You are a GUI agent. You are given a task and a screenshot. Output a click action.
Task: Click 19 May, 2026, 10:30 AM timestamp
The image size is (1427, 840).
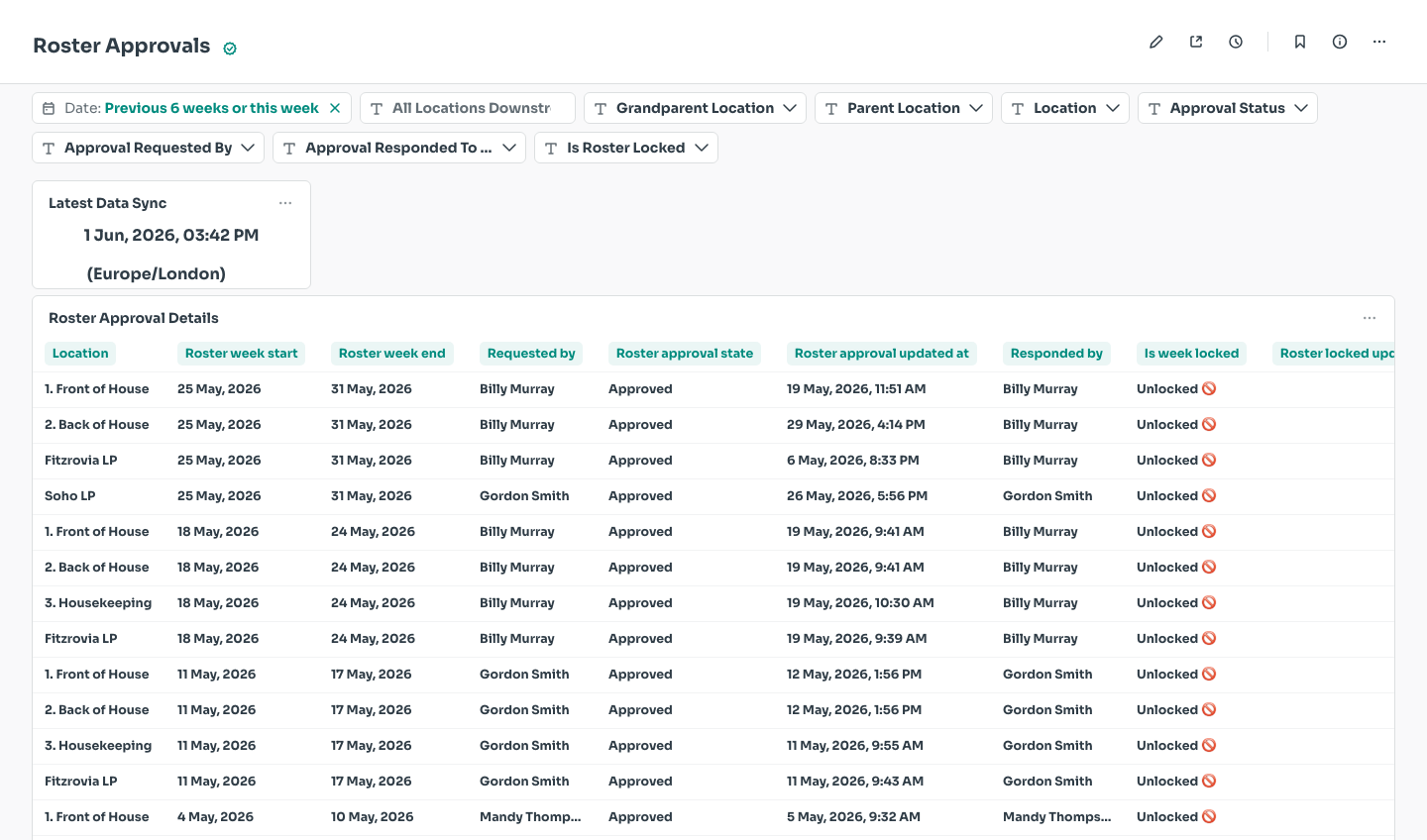coord(860,602)
